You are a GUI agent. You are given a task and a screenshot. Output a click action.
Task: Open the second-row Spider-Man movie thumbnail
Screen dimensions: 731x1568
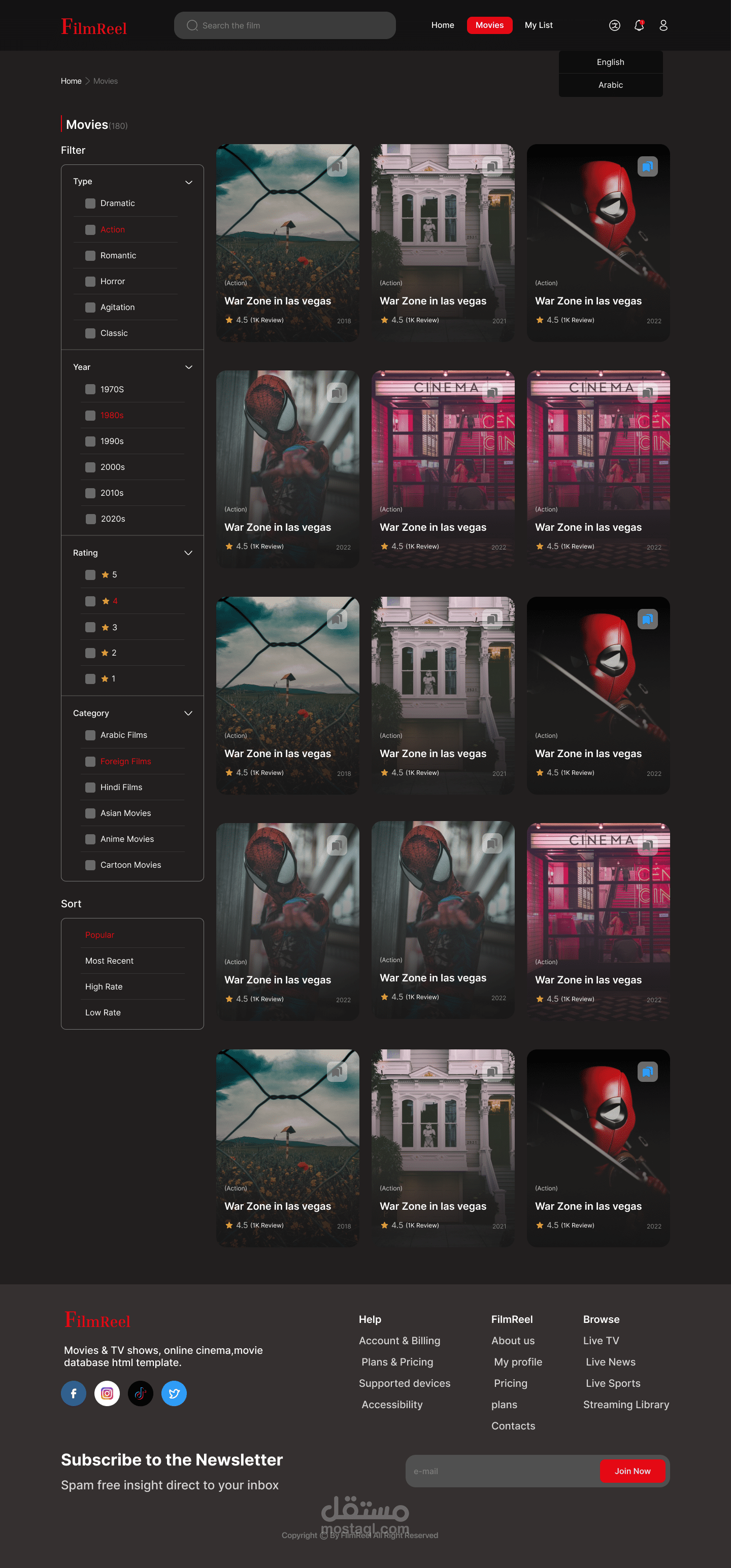pos(287,469)
